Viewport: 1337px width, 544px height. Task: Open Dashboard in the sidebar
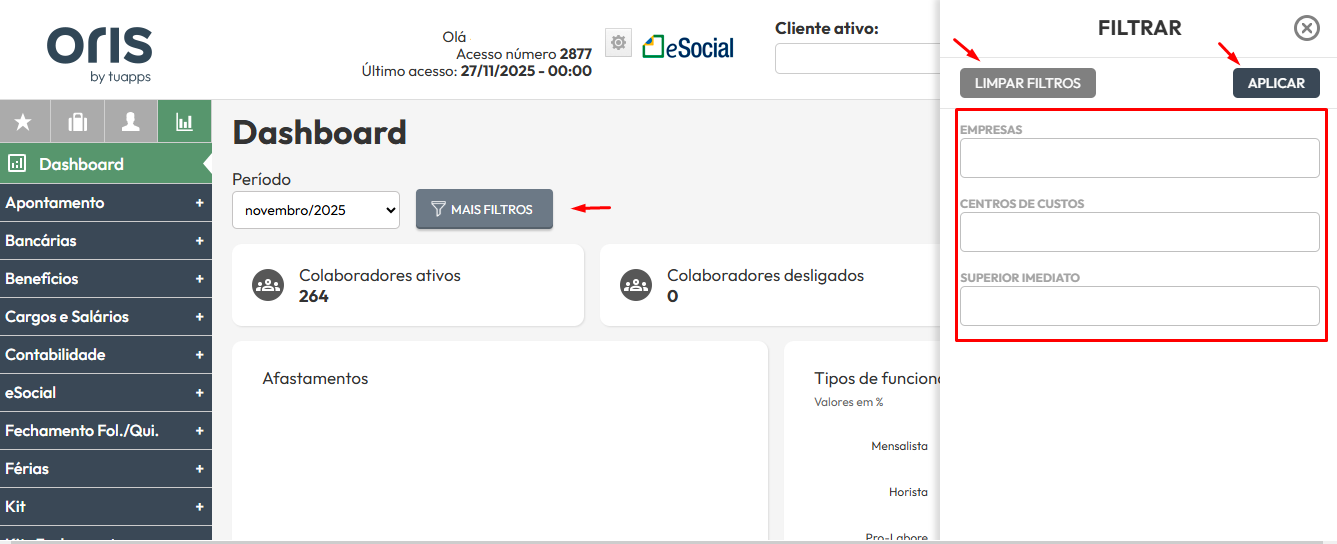[x=81, y=164]
